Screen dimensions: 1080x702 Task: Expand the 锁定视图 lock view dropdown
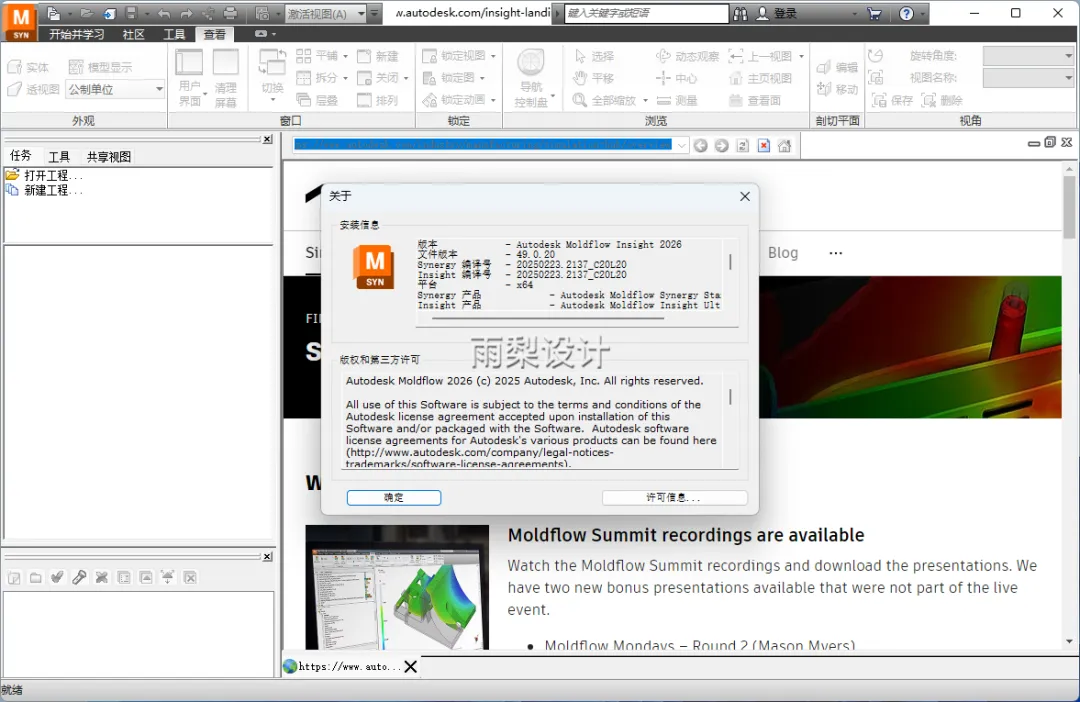click(x=493, y=56)
